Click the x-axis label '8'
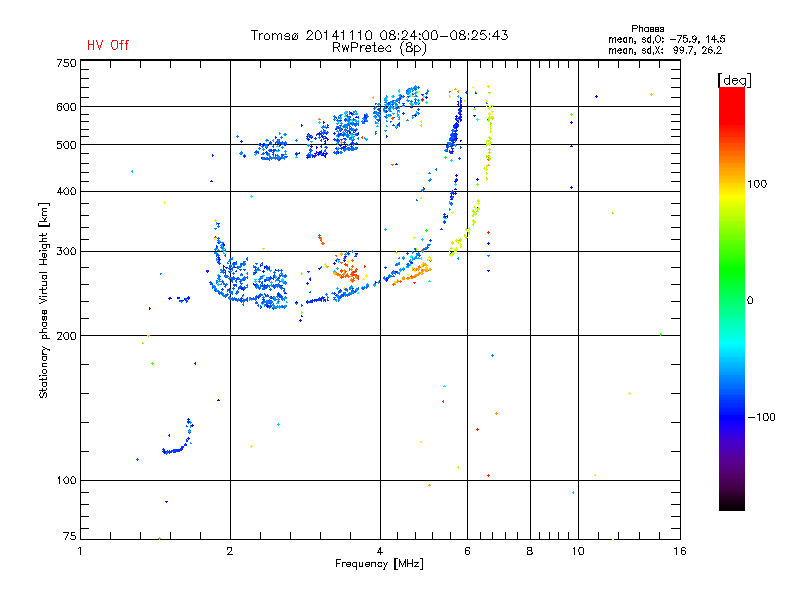This screenshot has width=800, height=600. [x=530, y=551]
